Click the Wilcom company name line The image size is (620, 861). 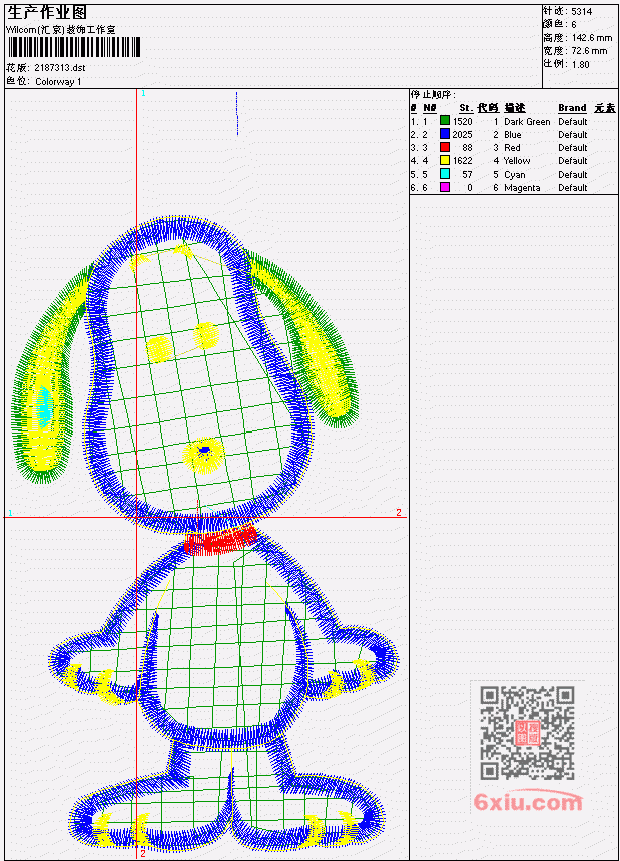click(x=61, y=30)
